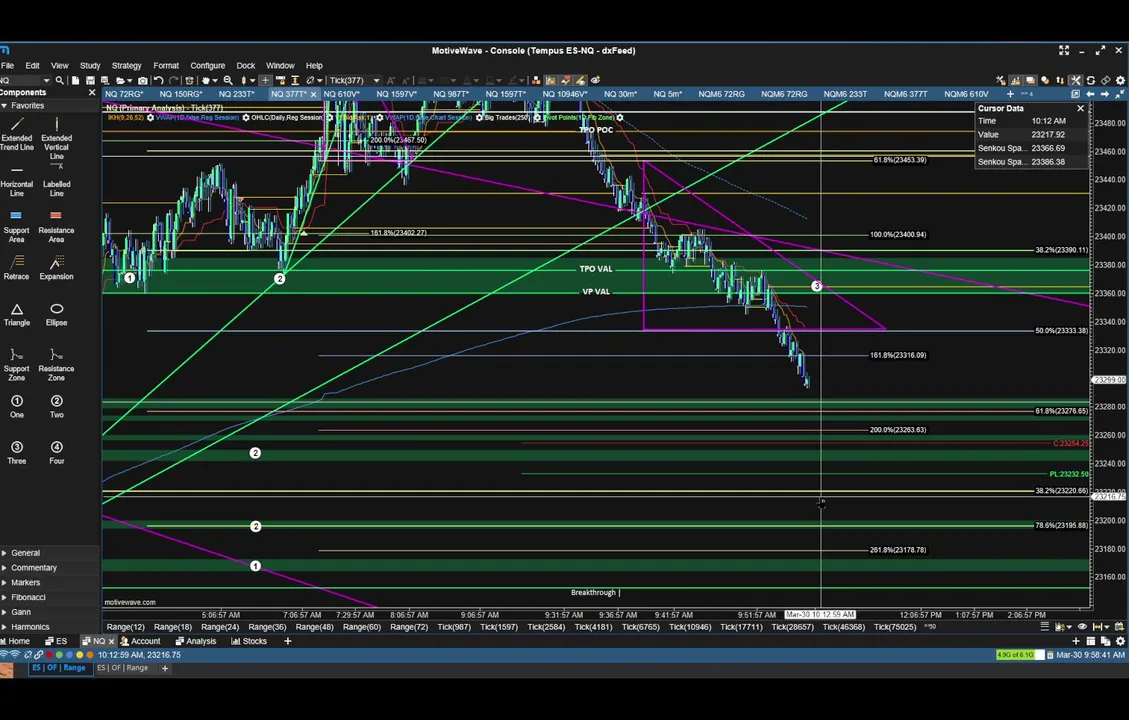Add a new chart tab with plus
Image resolution: width=1129 pixels, height=720 pixels.
tap(1009, 94)
